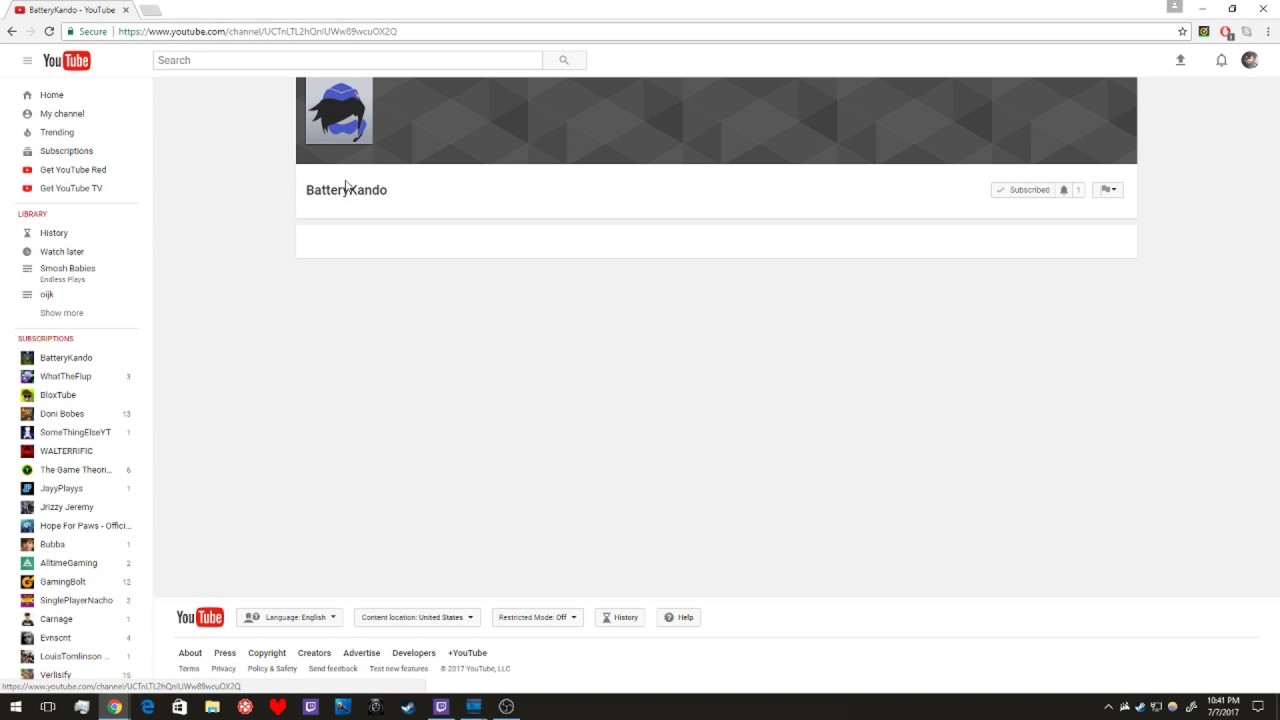Click inside the YouTube search field
The image size is (1280, 720).
348,60
